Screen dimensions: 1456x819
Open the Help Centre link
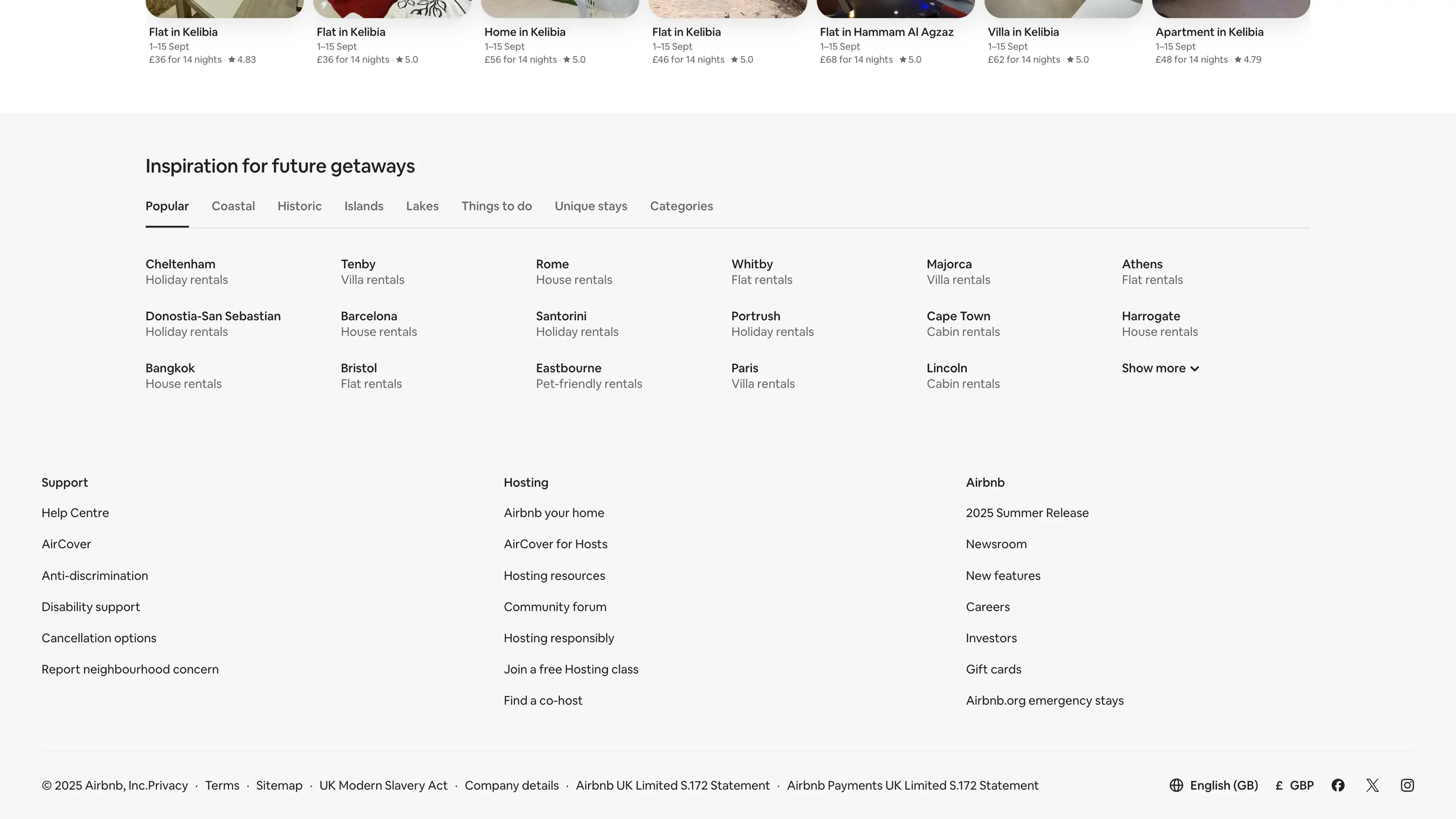click(x=75, y=513)
